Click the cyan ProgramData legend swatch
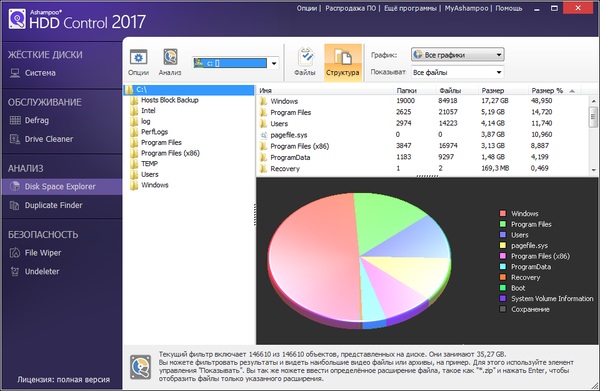 [x=503, y=267]
